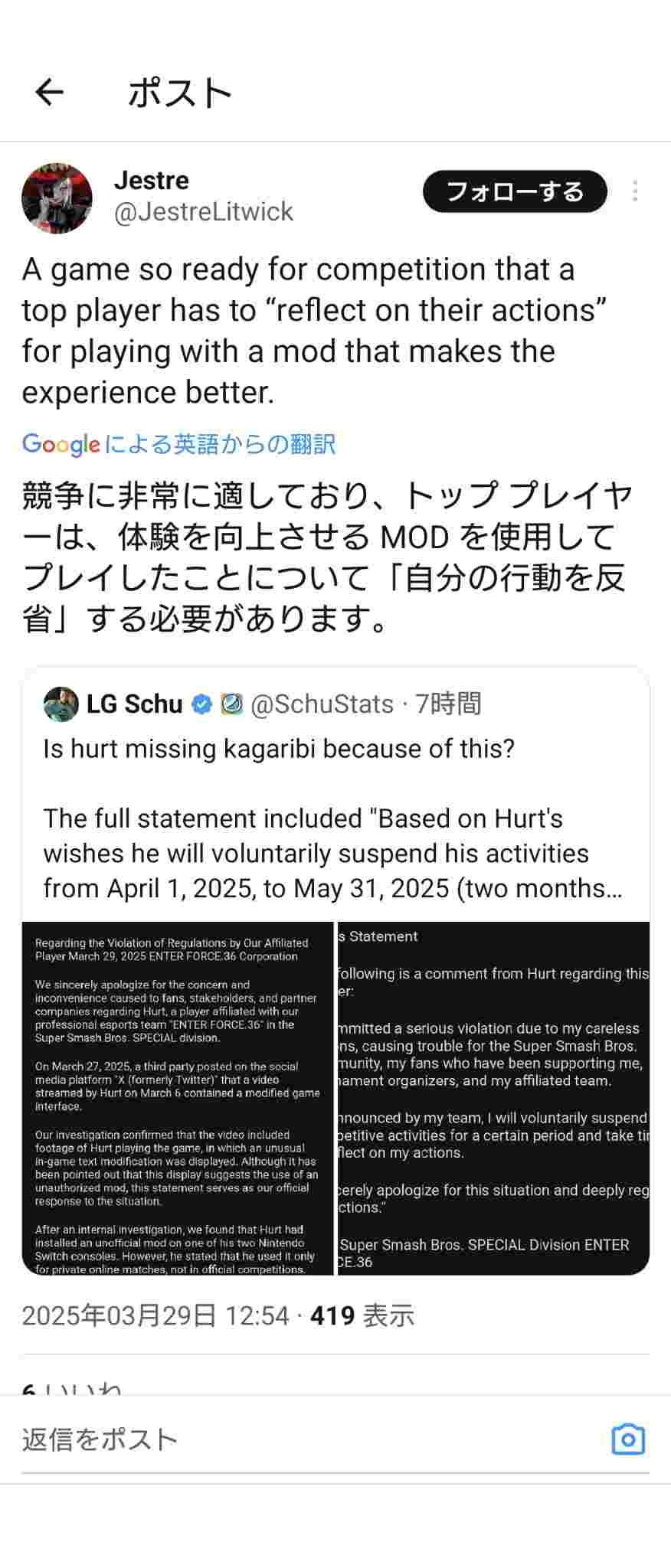Open the left quoted statement image

coord(178,1098)
